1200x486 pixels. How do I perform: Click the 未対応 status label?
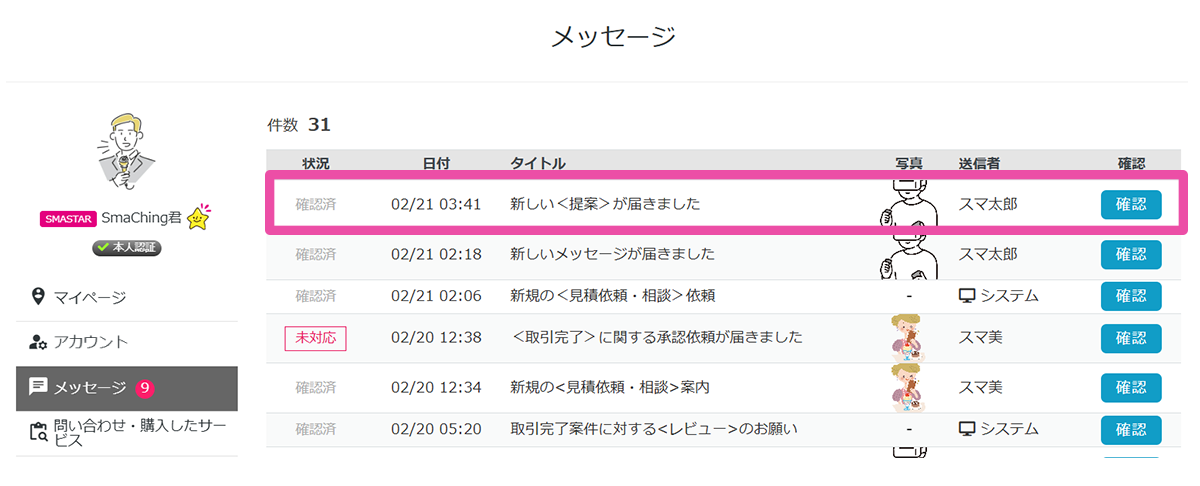315,338
